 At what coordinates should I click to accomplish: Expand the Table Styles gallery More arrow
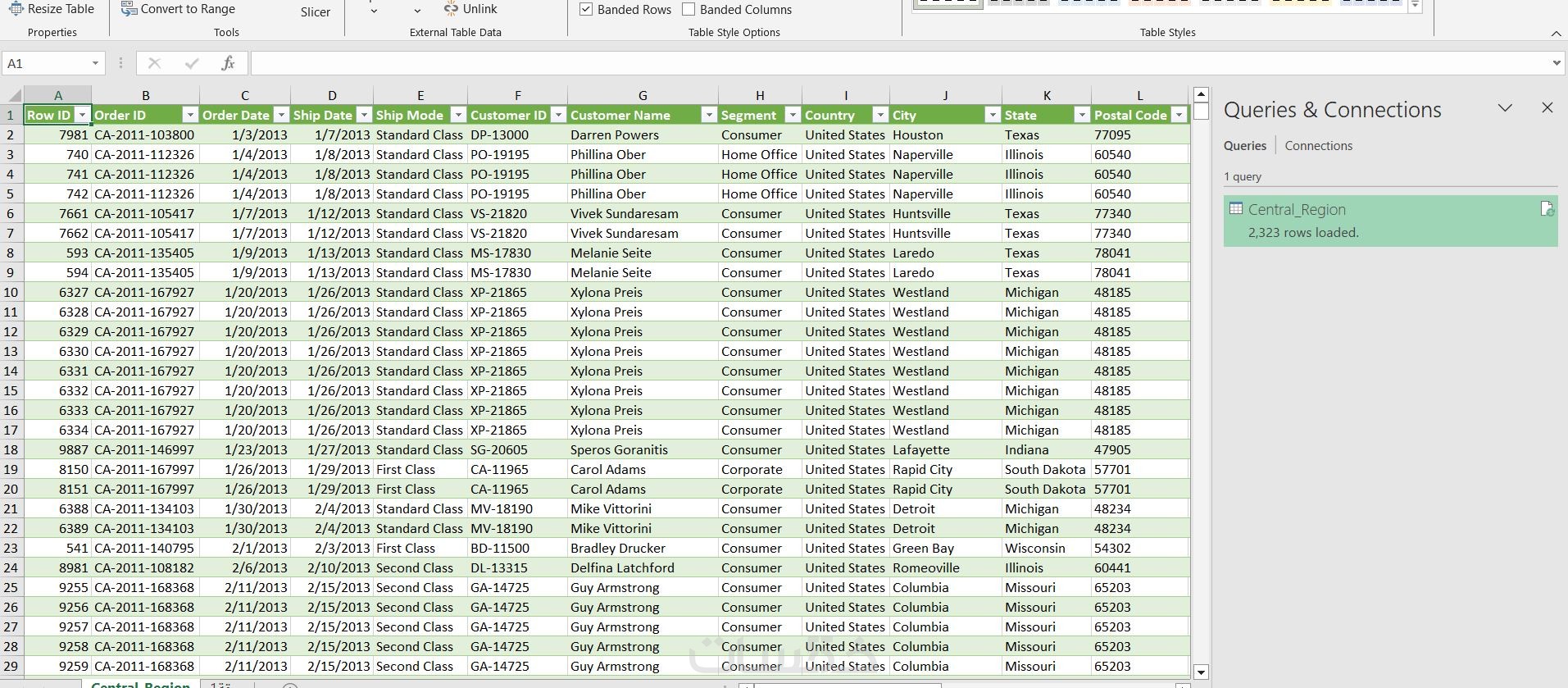point(1415,7)
